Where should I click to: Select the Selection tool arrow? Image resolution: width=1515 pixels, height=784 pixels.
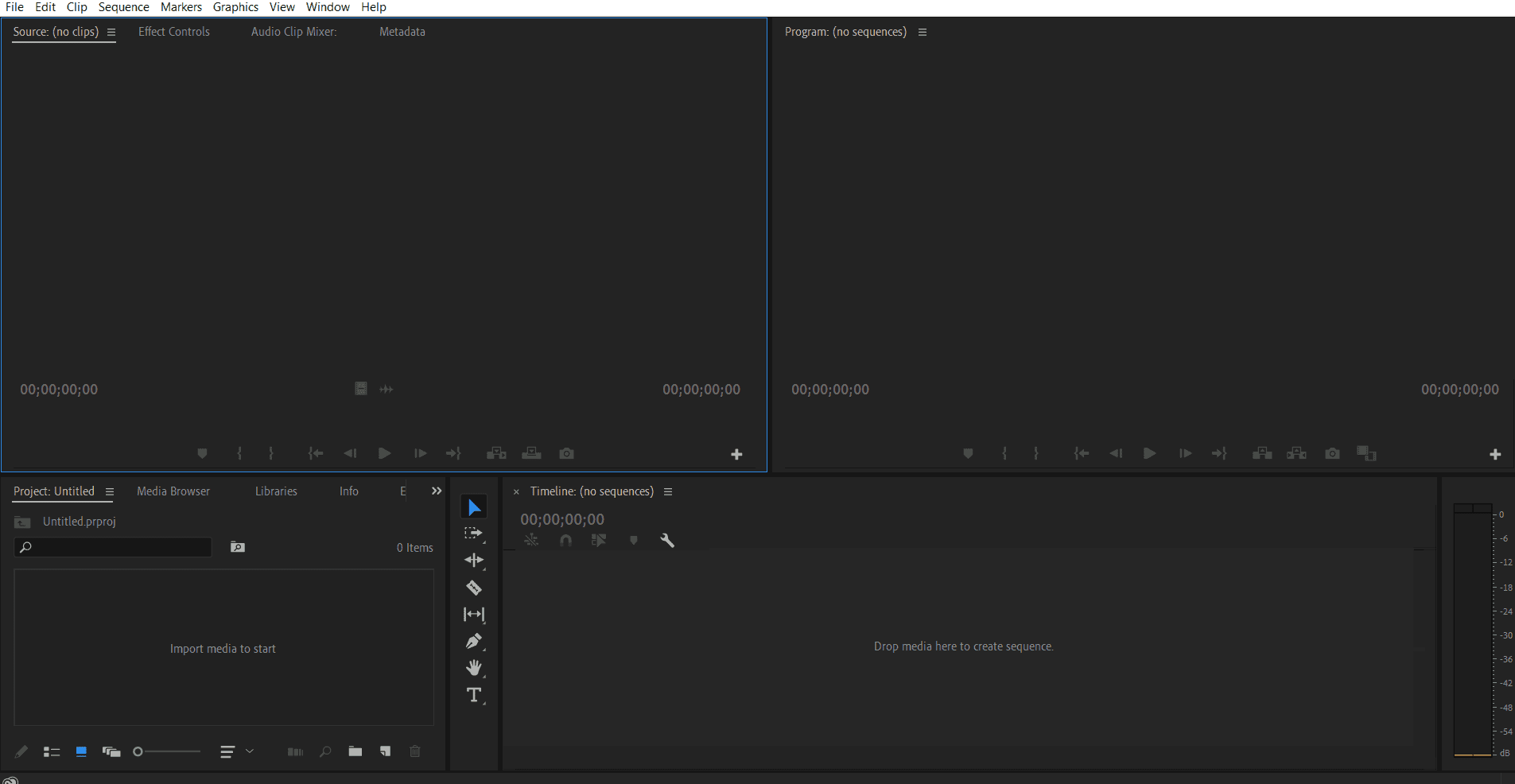(x=474, y=507)
